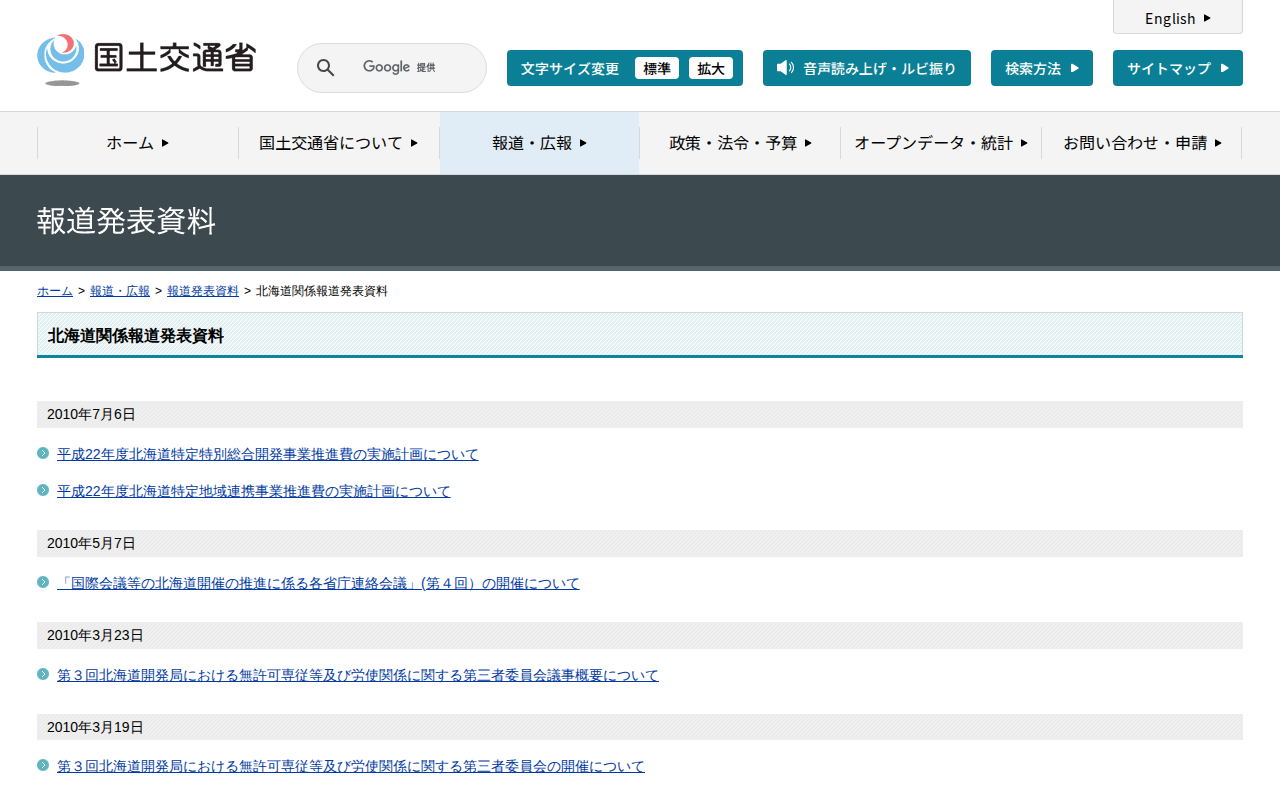
Task: Set text size to 標準
Action: point(656,68)
